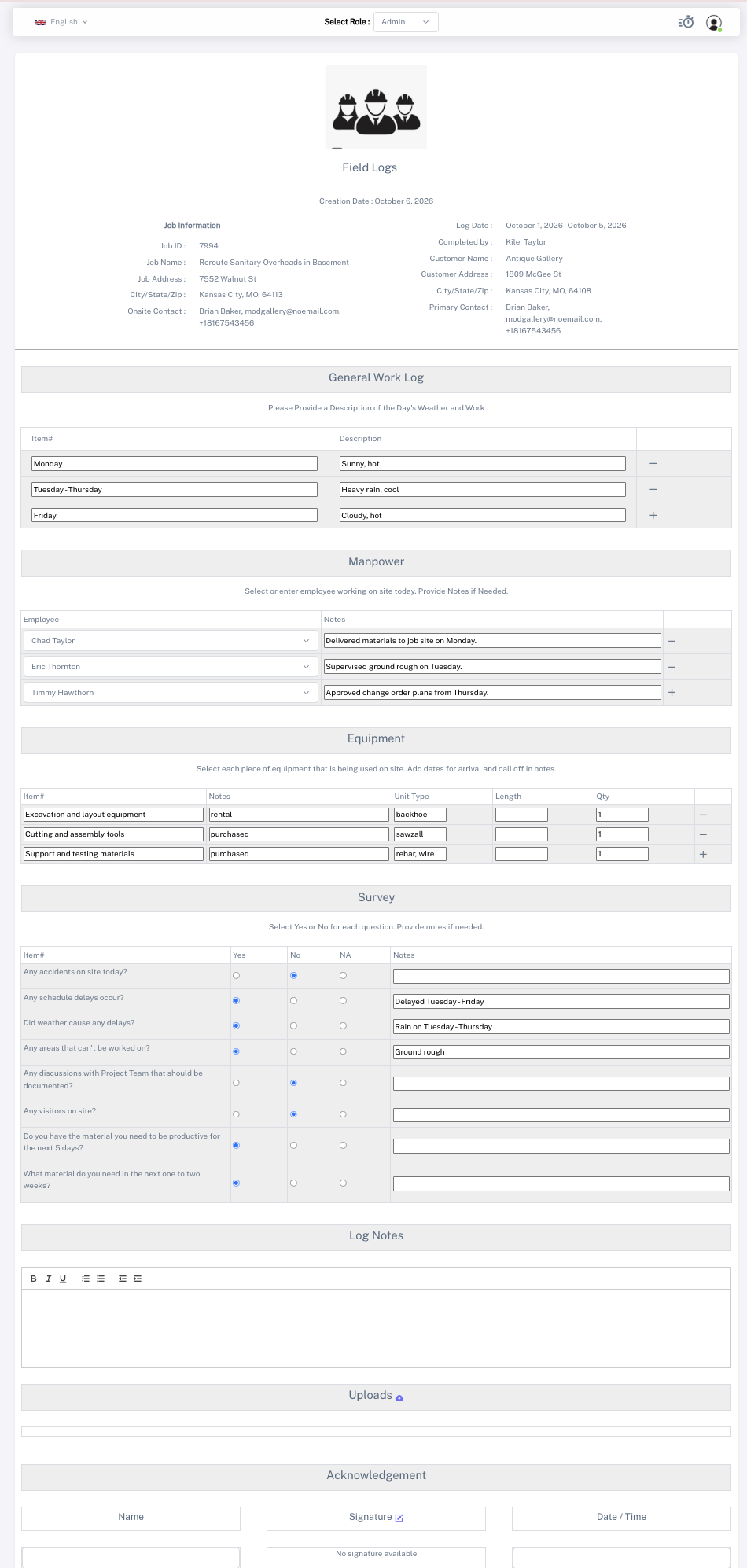Screen dimensions: 747x1568
Task: Add manpower row after Timmy Hawthorn
Action: (x=672, y=693)
